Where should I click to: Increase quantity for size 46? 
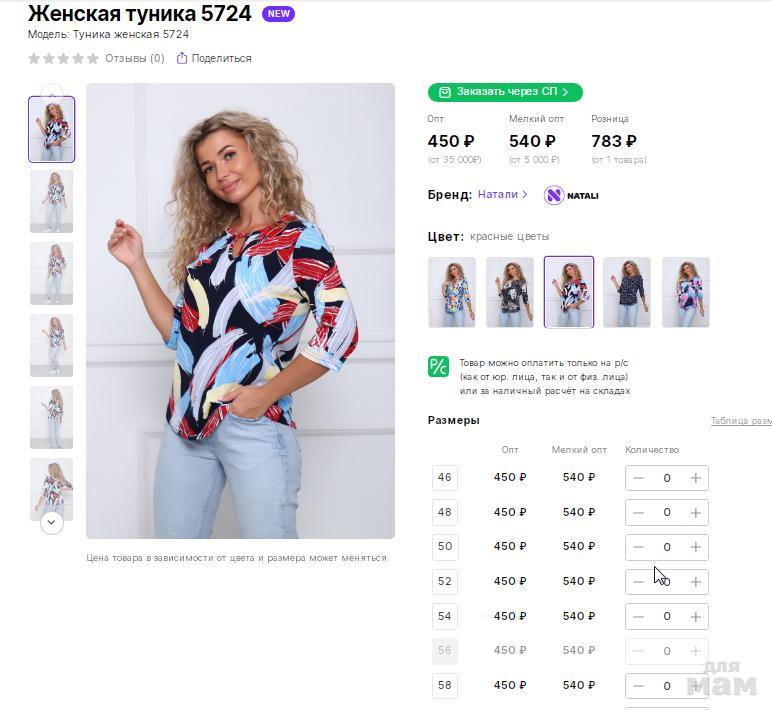pyautogui.click(x=696, y=478)
